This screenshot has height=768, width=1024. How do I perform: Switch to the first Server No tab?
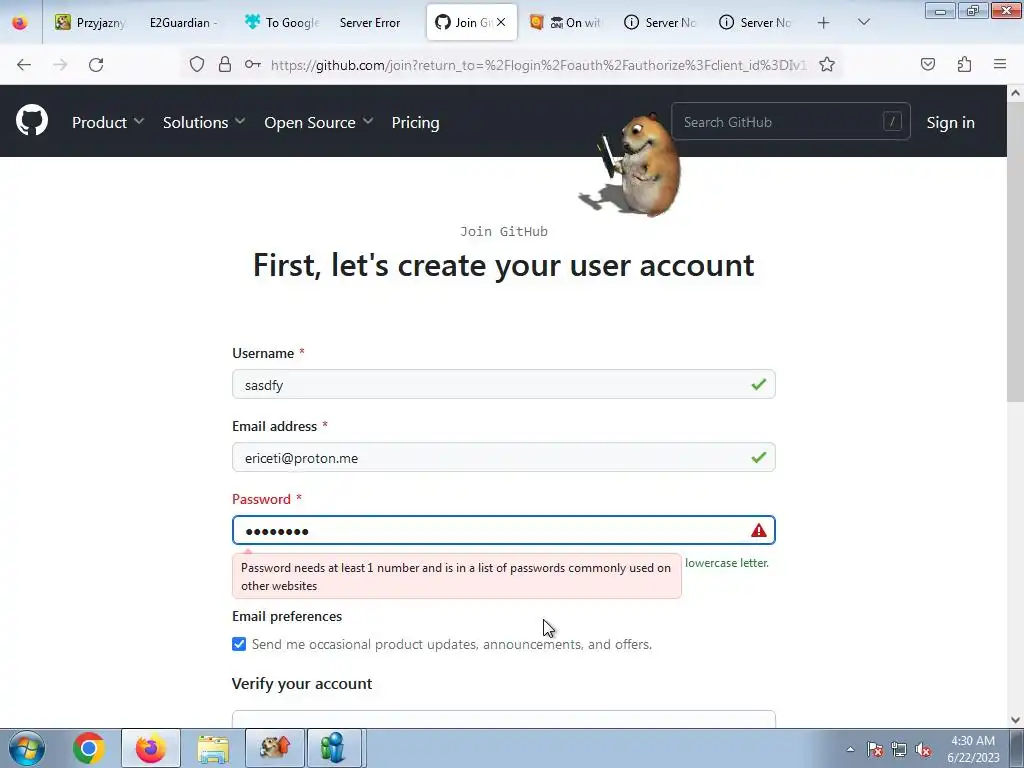coord(660,22)
